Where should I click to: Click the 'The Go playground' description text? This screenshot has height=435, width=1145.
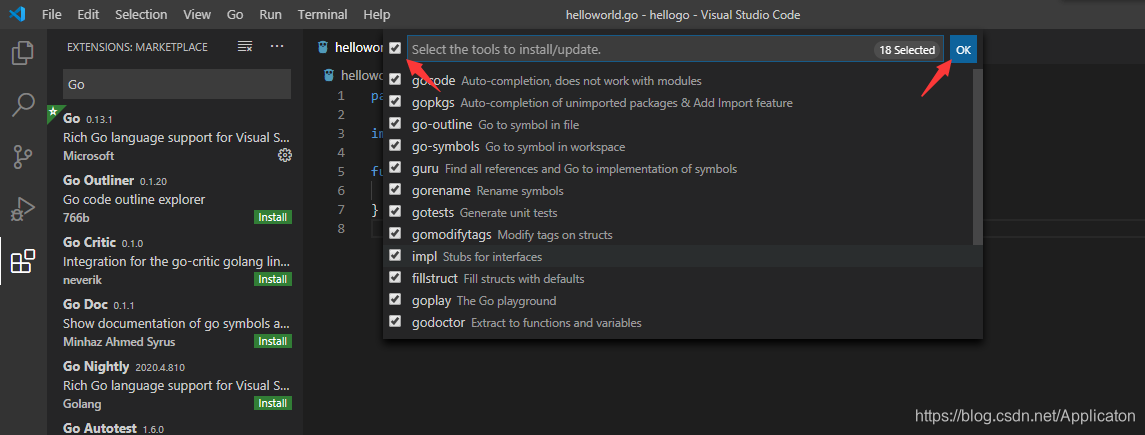[506, 301]
